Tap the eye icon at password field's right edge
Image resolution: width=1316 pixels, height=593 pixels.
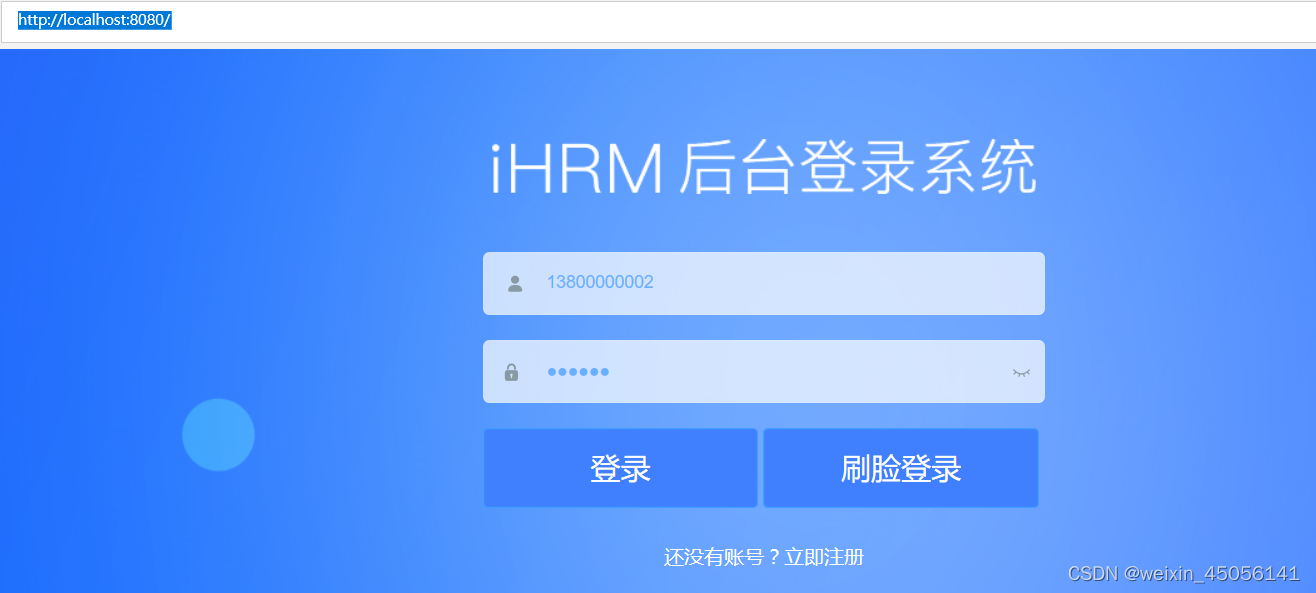(x=1022, y=371)
